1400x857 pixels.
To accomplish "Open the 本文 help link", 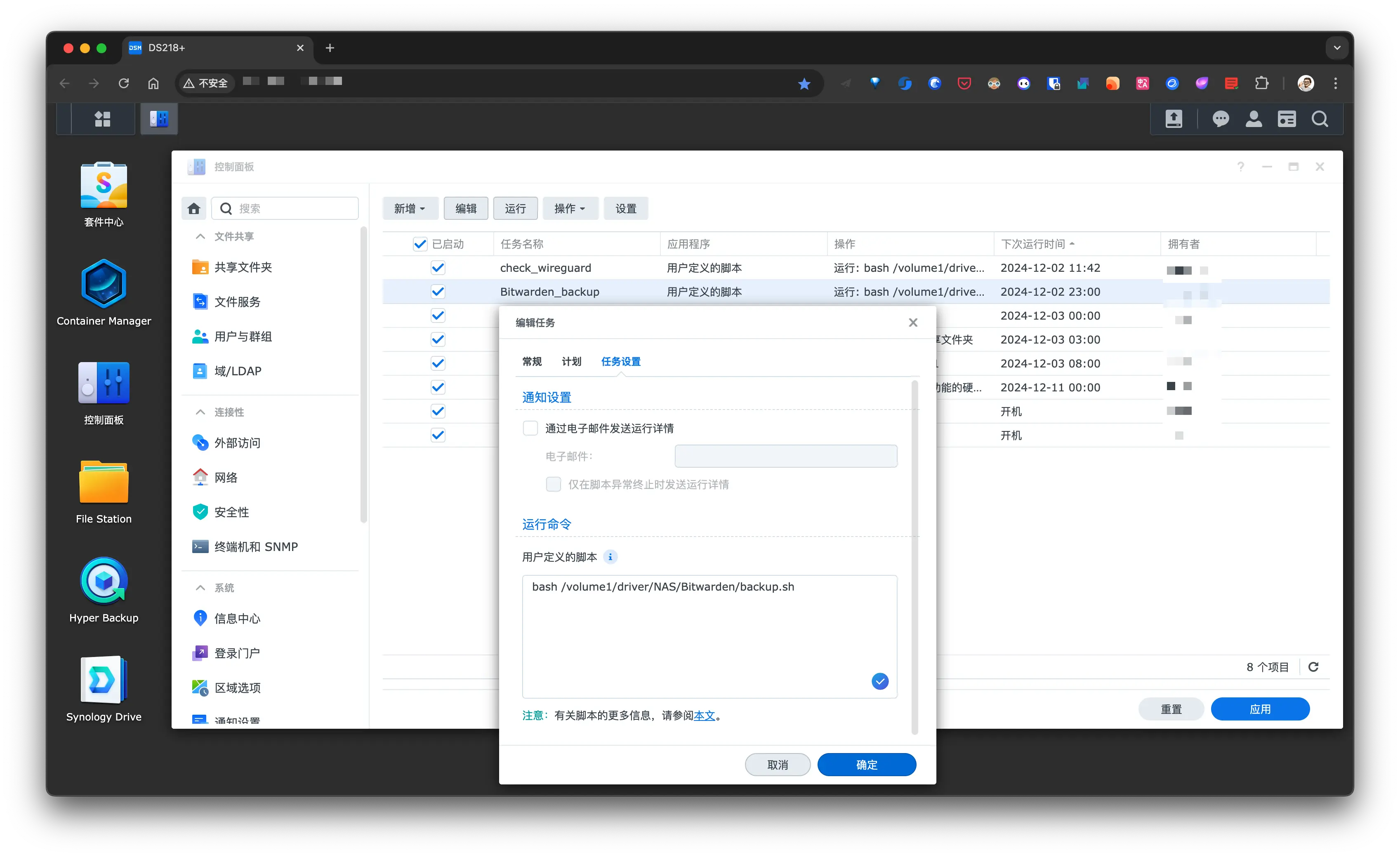I will tap(704, 715).
